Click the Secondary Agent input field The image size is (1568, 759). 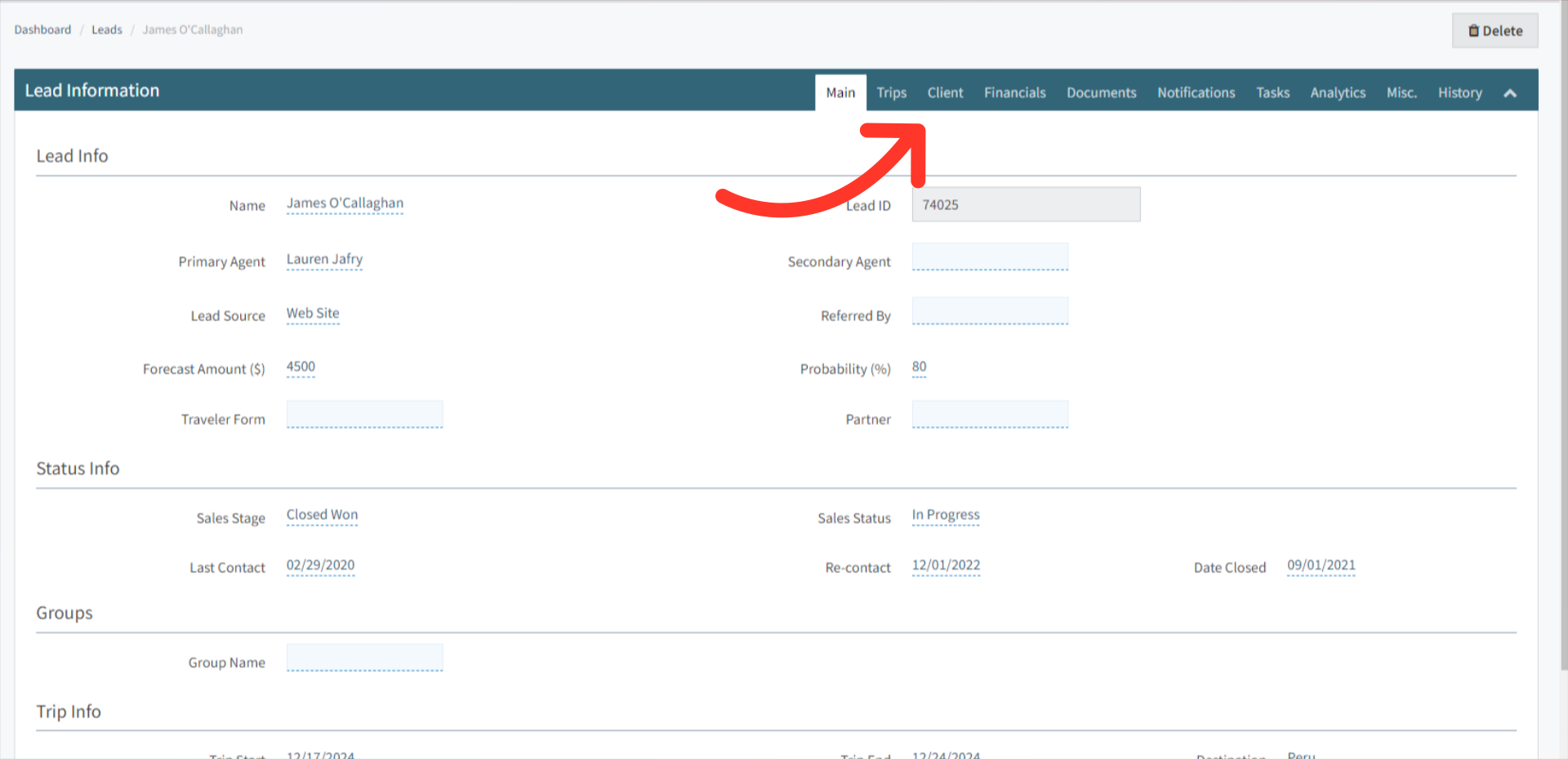(x=990, y=257)
